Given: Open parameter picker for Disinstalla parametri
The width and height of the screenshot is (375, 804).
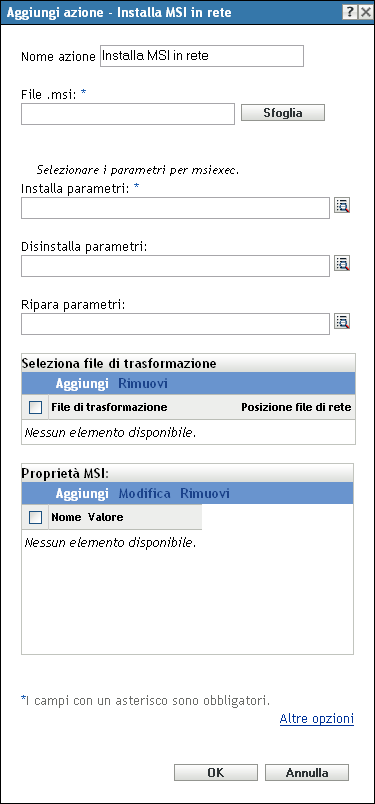Looking at the screenshot, I should 342,264.
